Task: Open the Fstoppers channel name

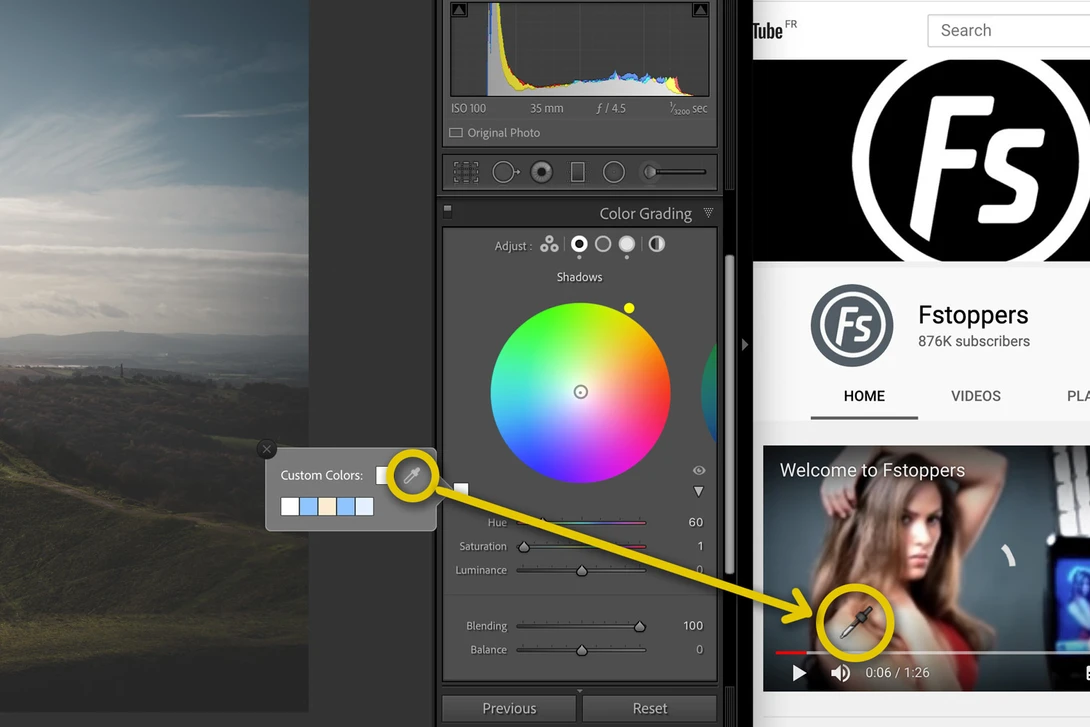Action: click(x=973, y=315)
